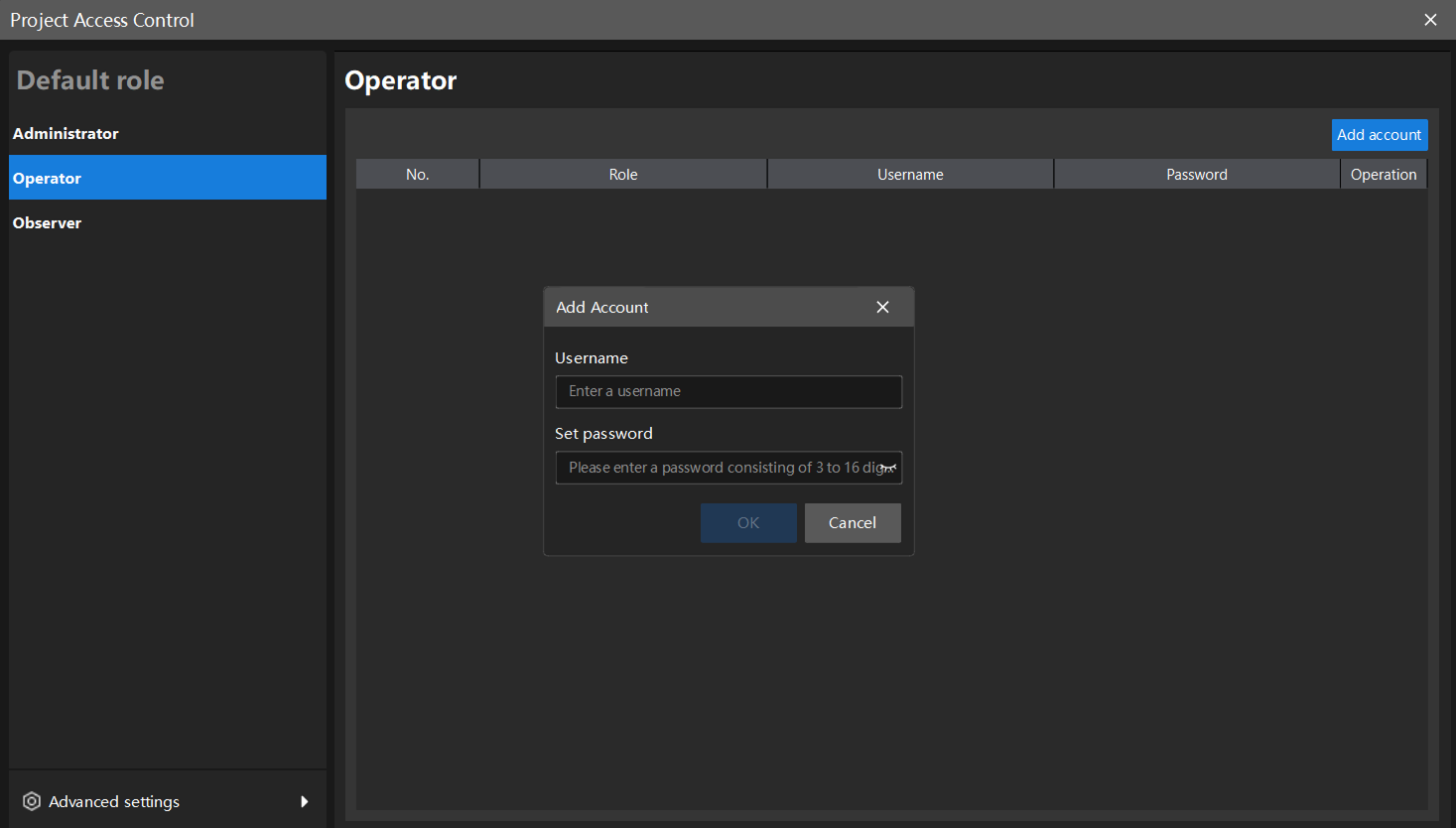Cancel the Add Account dialog
The width and height of the screenshot is (1456, 828).
(x=852, y=522)
